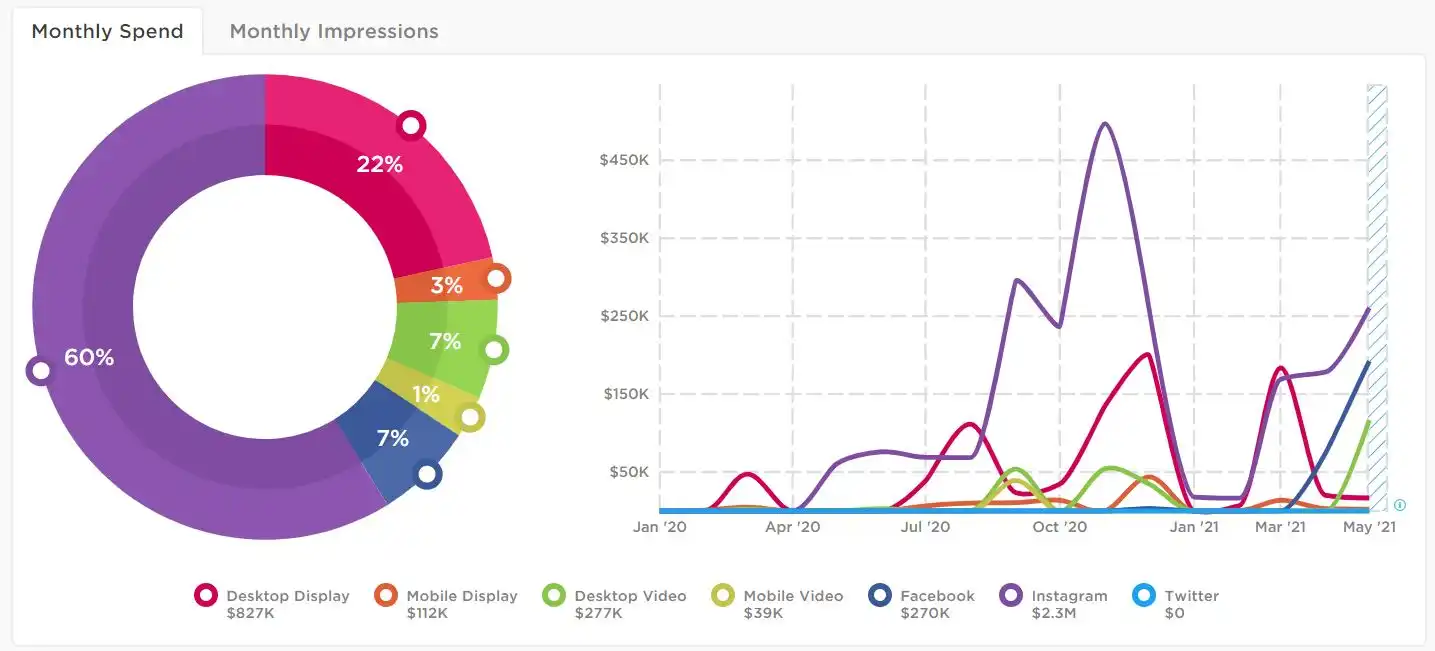1435x651 pixels.
Task: Click the Facebook $270K legend label
Action: click(937, 604)
